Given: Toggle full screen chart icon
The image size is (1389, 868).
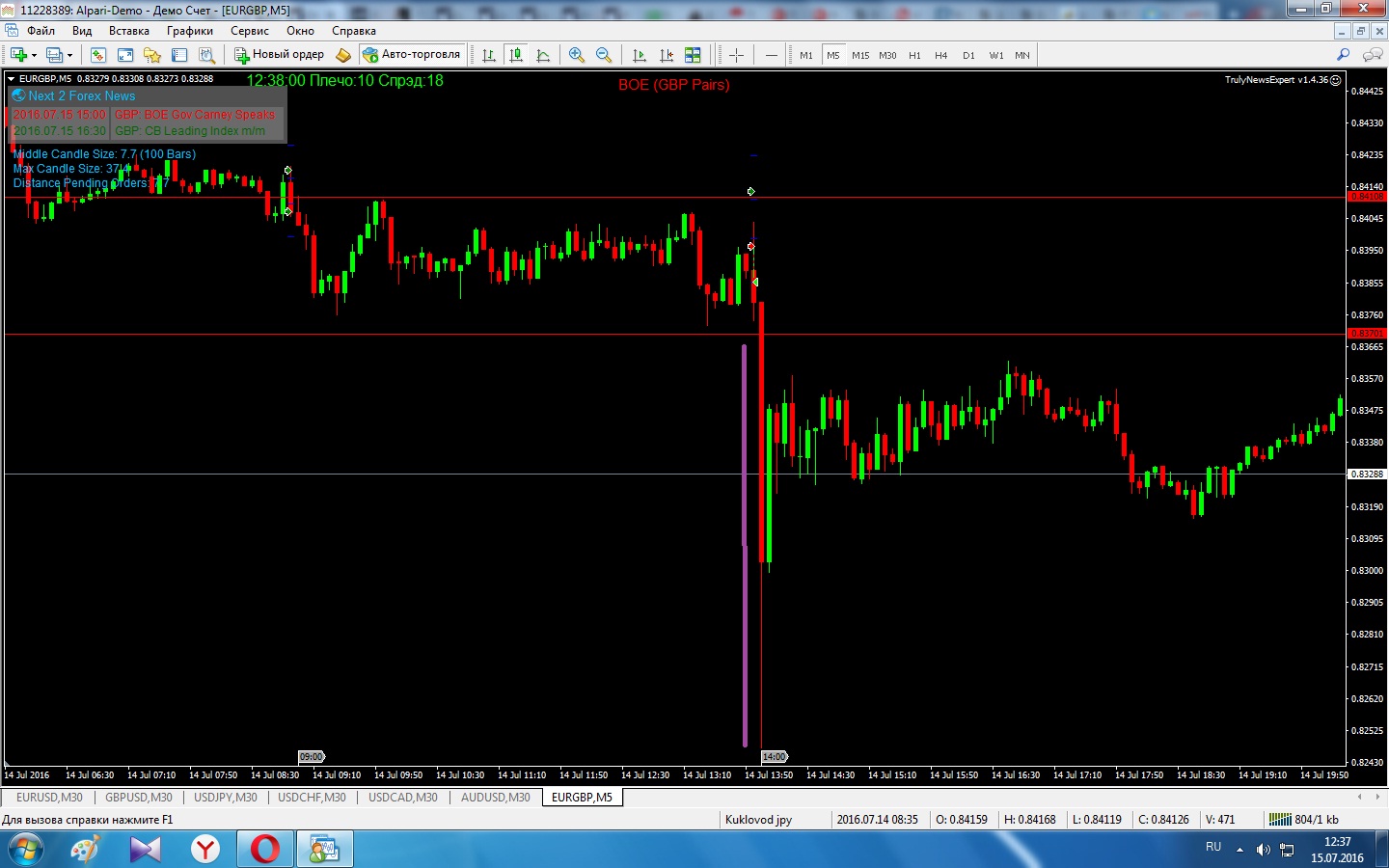Looking at the screenshot, I should [124, 55].
